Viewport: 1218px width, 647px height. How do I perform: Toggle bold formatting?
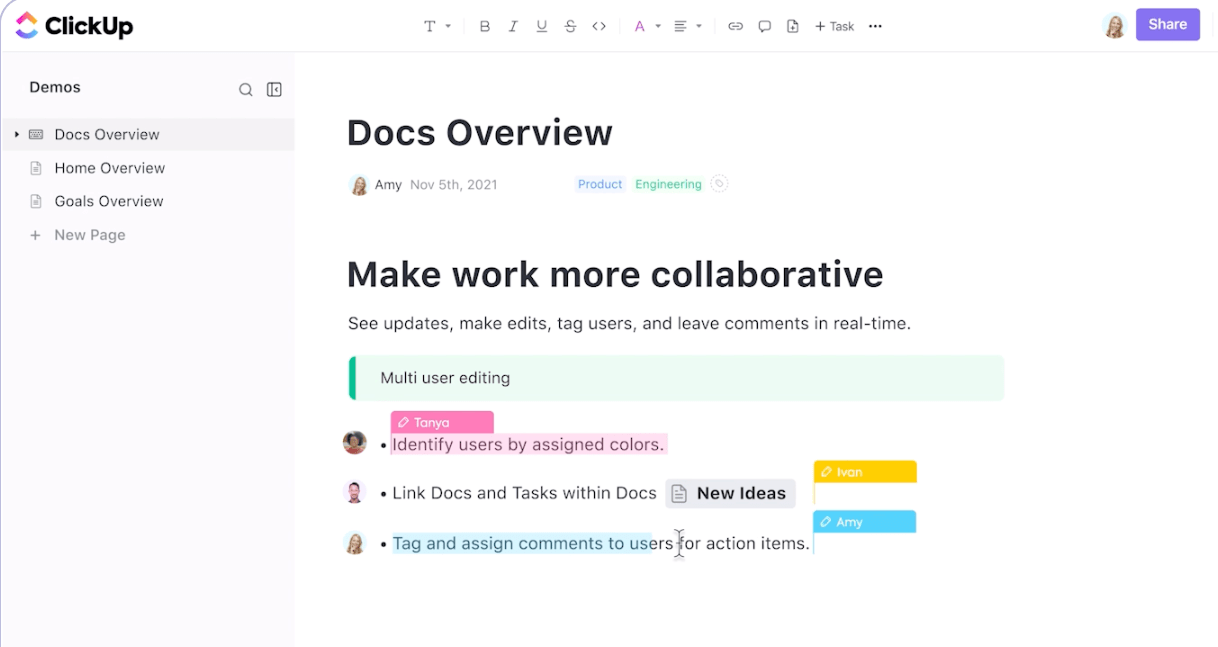pyautogui.click(x=485, y=26)
